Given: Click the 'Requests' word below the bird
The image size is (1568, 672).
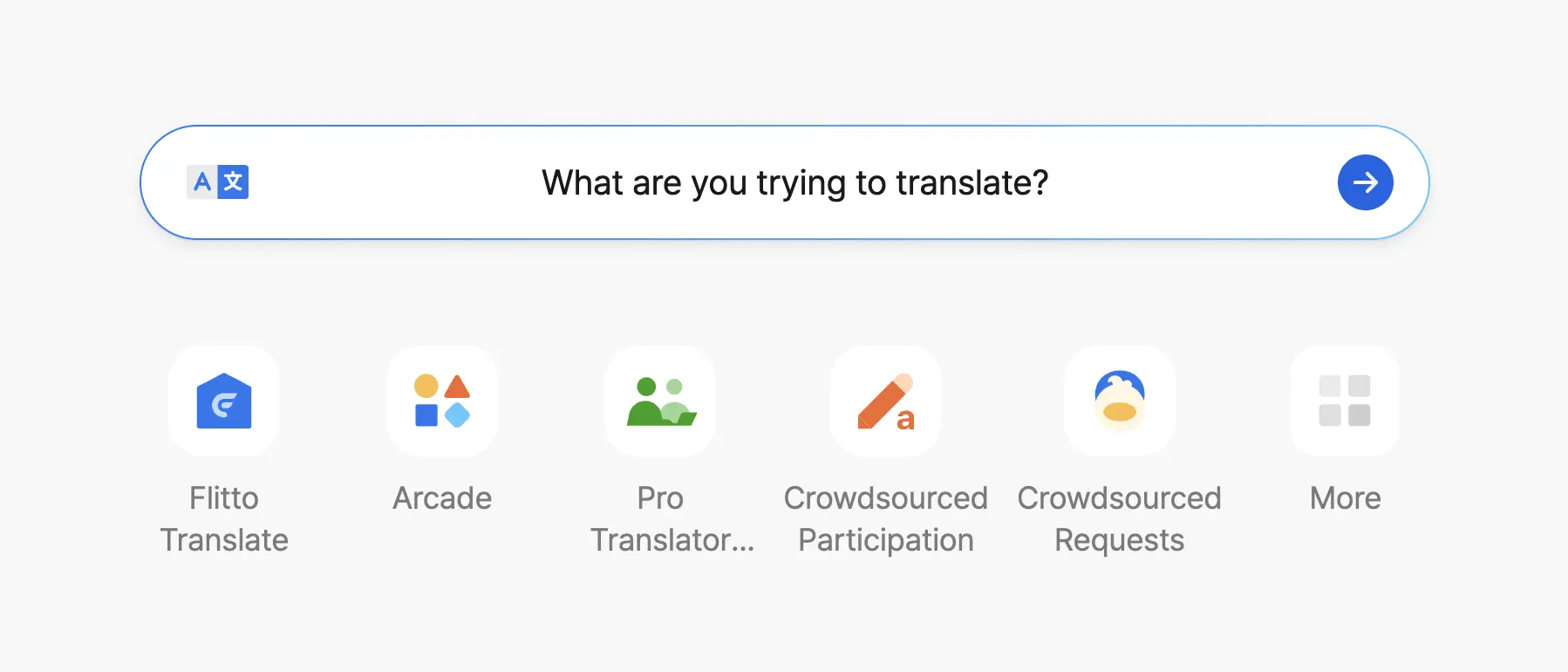Looking at the screenshot, I should click(x=1120, y=540).
